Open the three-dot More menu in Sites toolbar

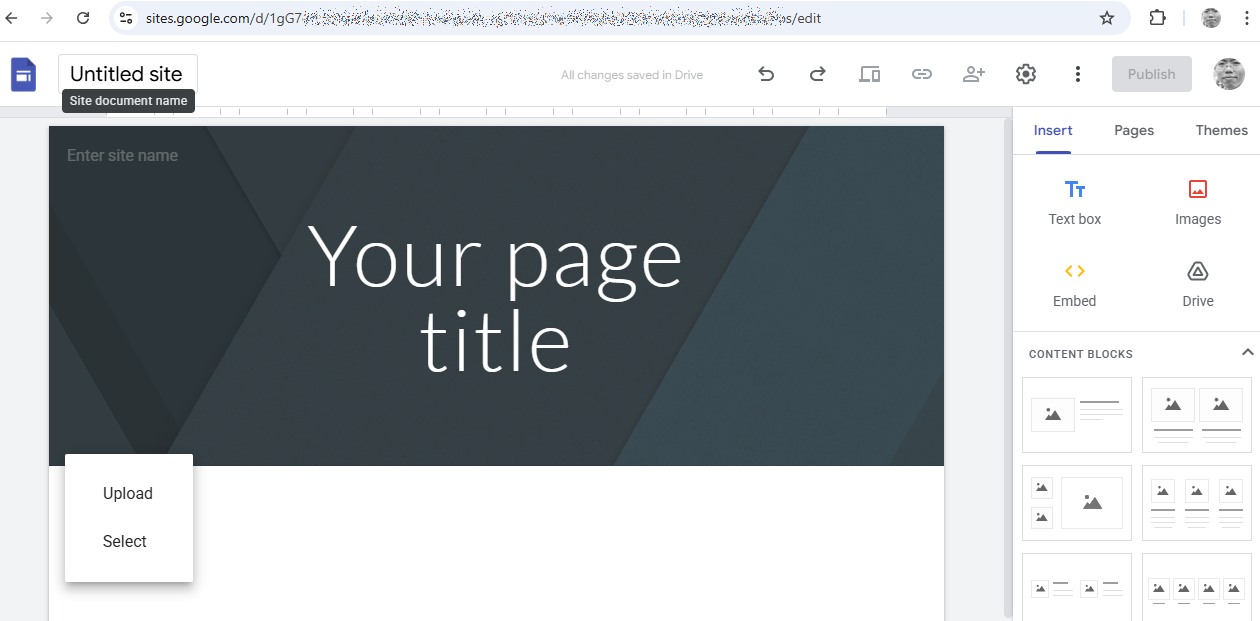(x=1077, y=74)
